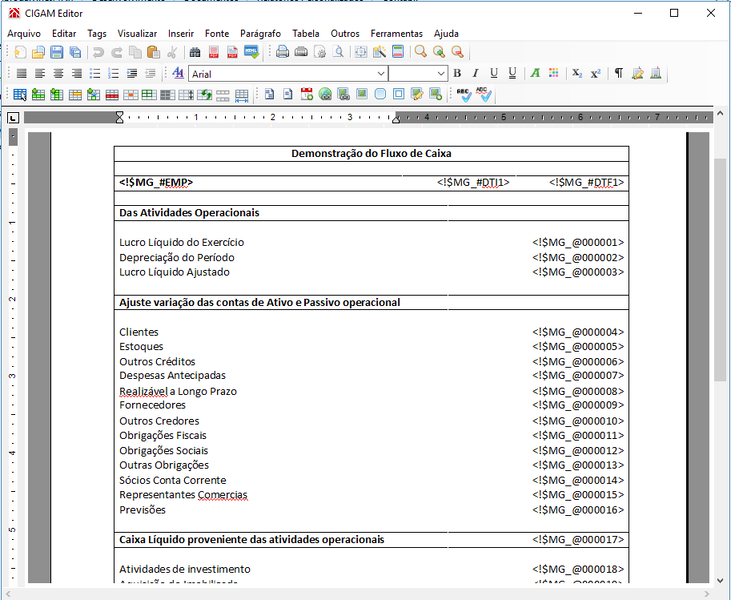Open the Tabela menu
This screenshot has width=731, height=600.
[306, 34]
